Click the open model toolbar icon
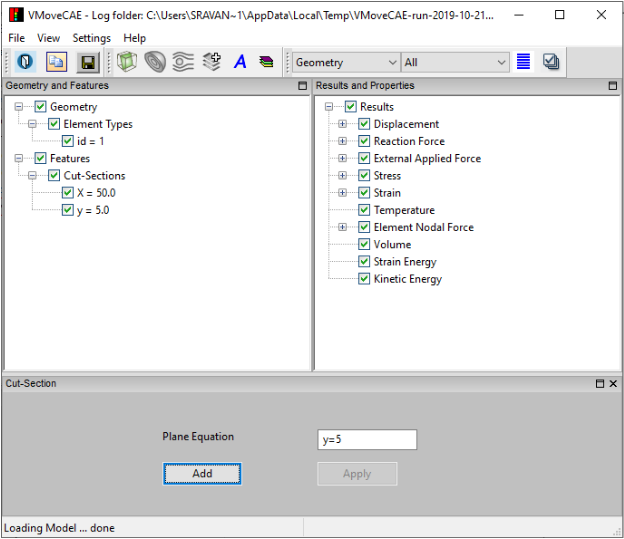Viewport: 624px width, 539px height. [x=25, y=62]
